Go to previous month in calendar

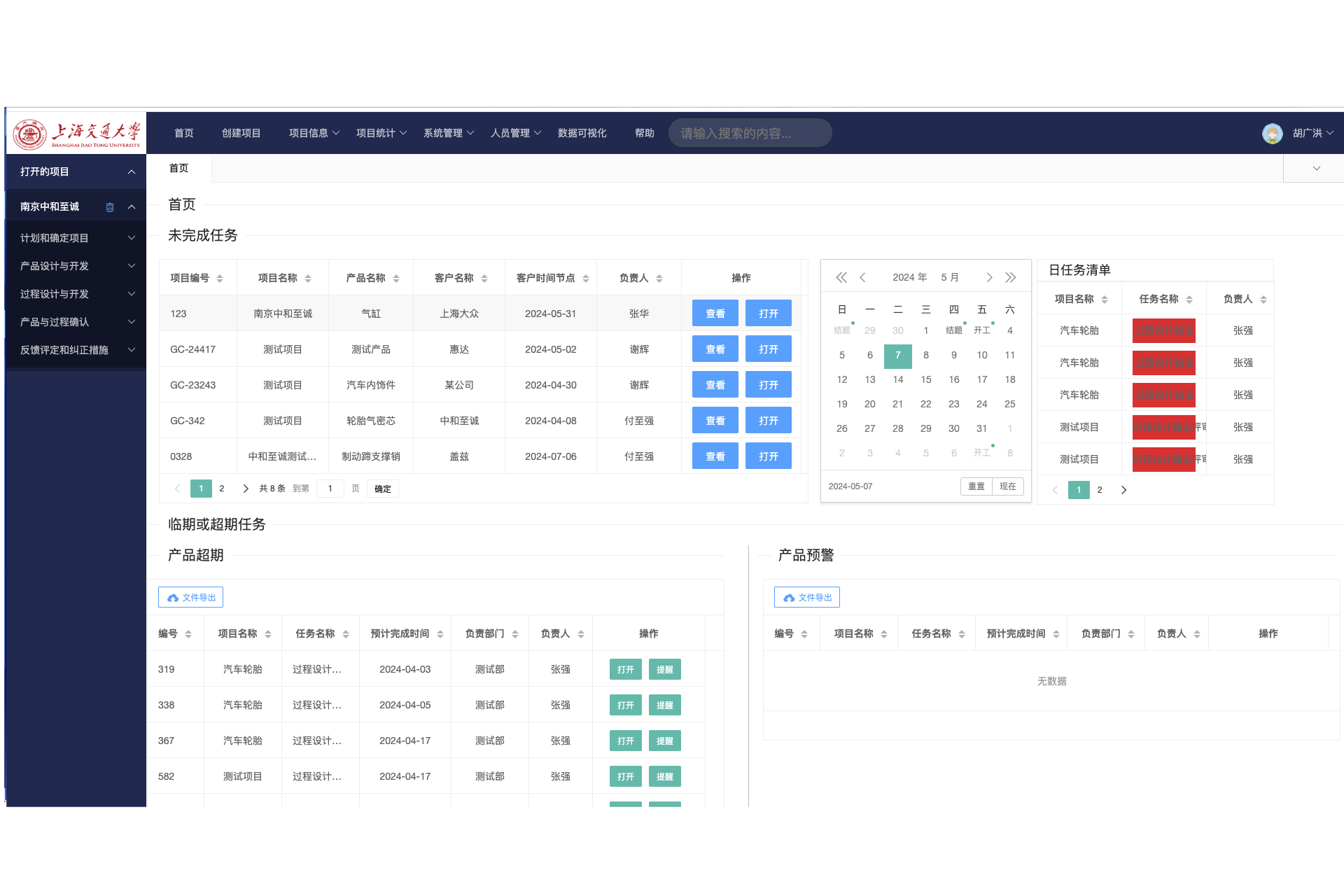pyautogui.click(x=863, y=277)
